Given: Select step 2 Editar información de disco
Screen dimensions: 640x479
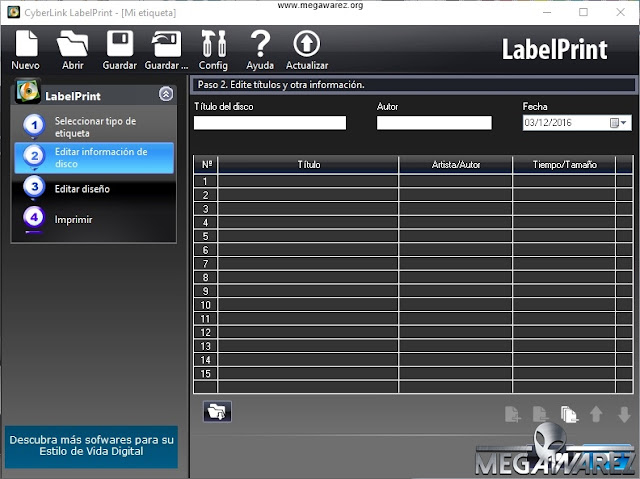Looking at the screenshot, I should pyautogui.click(x=94, y=158).
